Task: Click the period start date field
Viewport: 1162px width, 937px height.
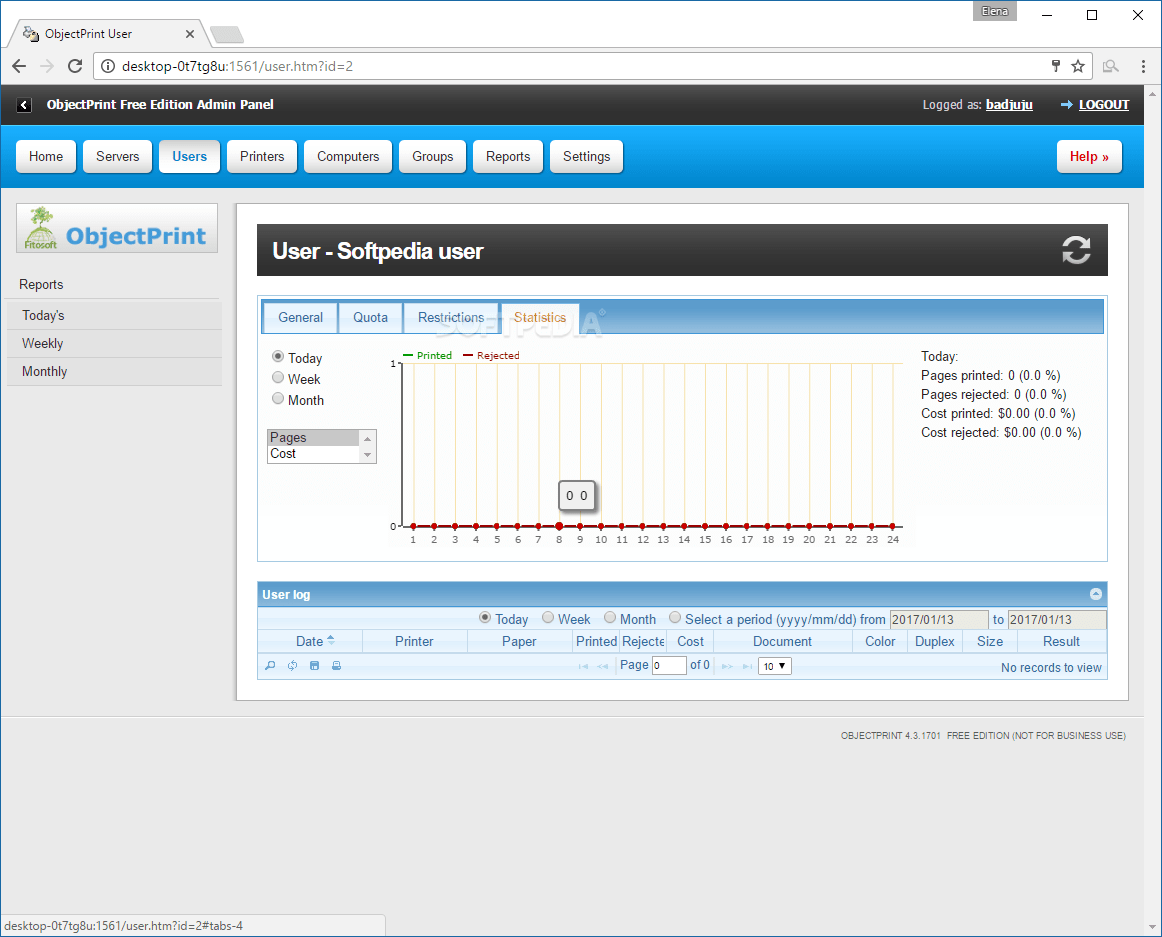Action: pyautogui.click(x=939, y=619)
